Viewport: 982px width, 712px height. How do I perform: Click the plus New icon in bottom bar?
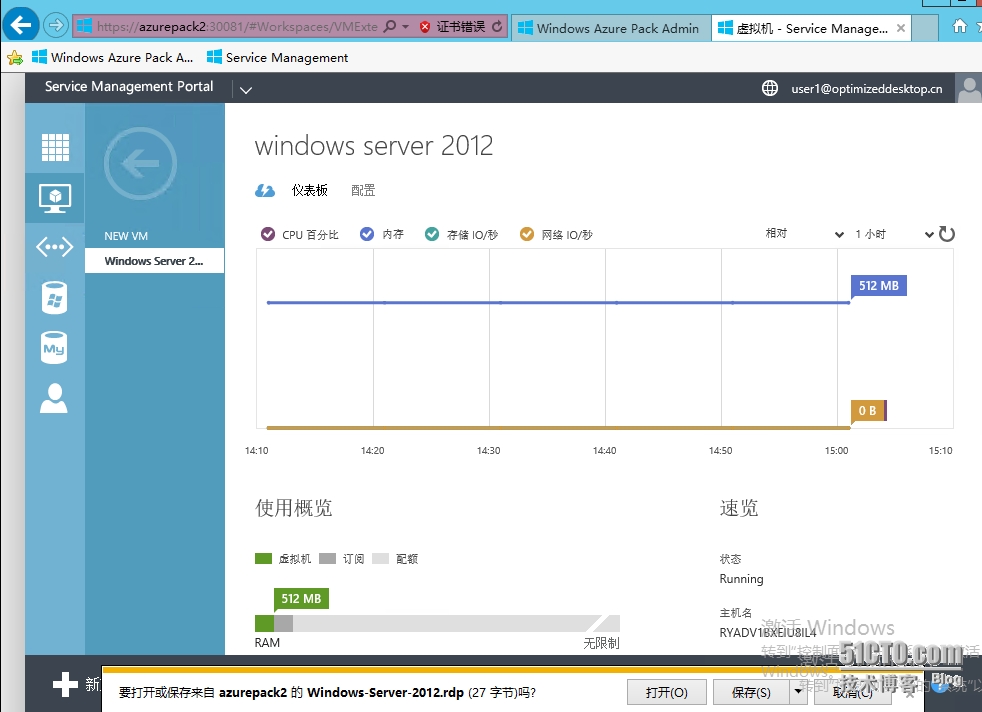(x=65, y=684)
